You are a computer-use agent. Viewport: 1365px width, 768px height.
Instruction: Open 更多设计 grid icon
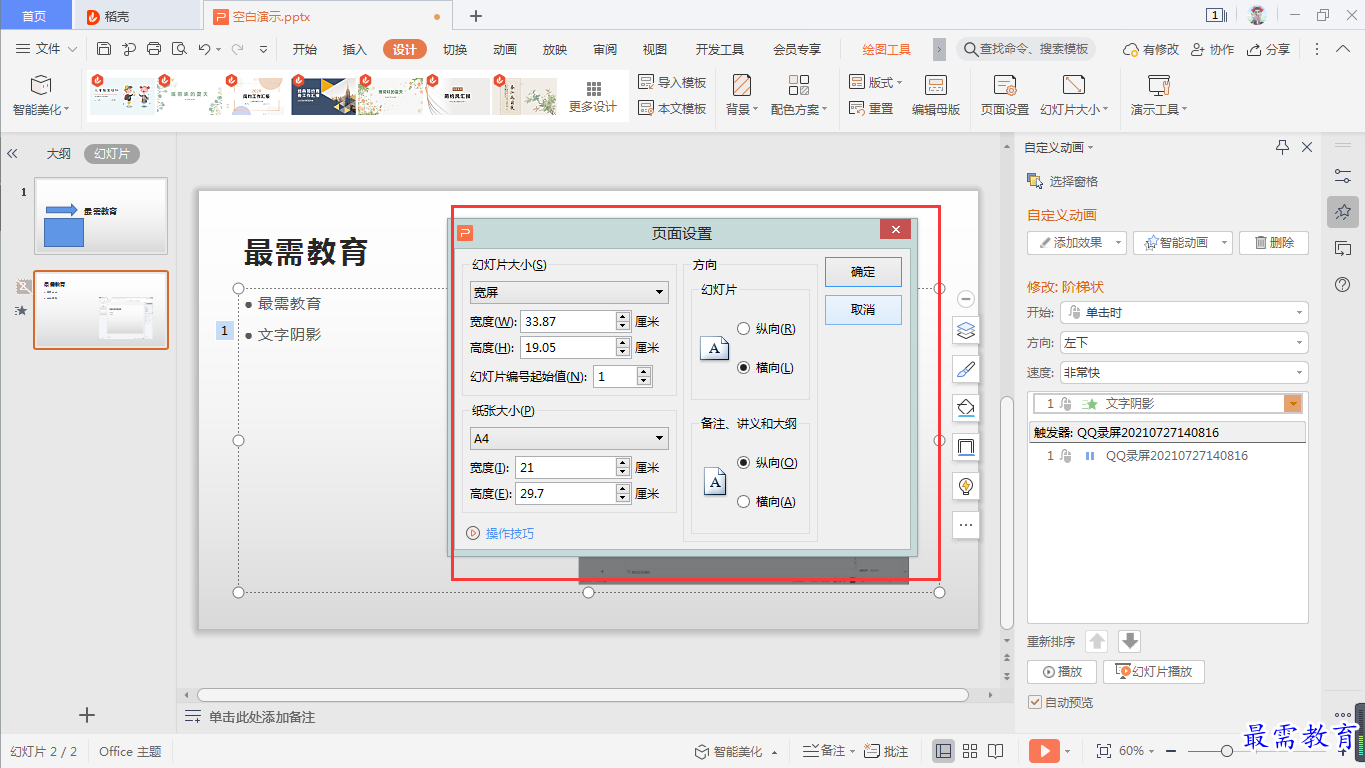594,96
